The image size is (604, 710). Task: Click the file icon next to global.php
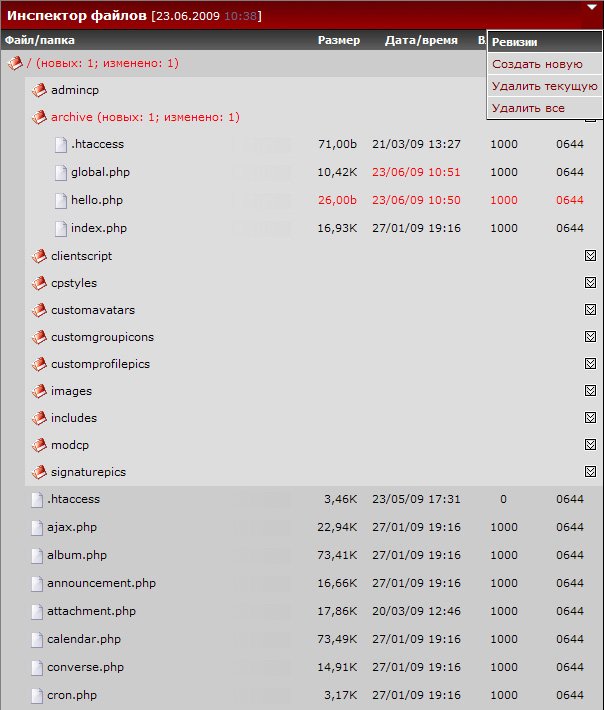pos(61,173)
